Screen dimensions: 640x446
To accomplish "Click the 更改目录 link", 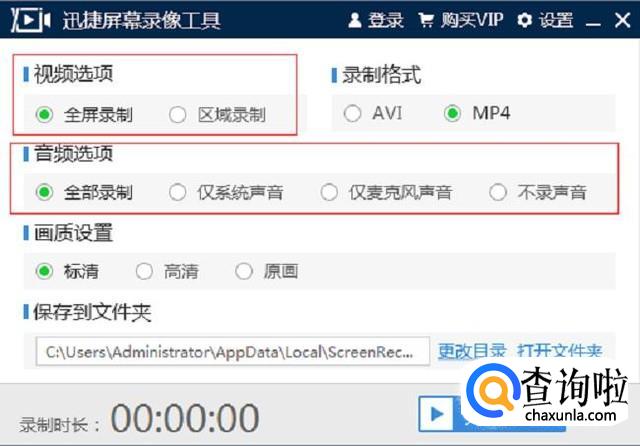I will pyautogui.click(x=472, y=351).
